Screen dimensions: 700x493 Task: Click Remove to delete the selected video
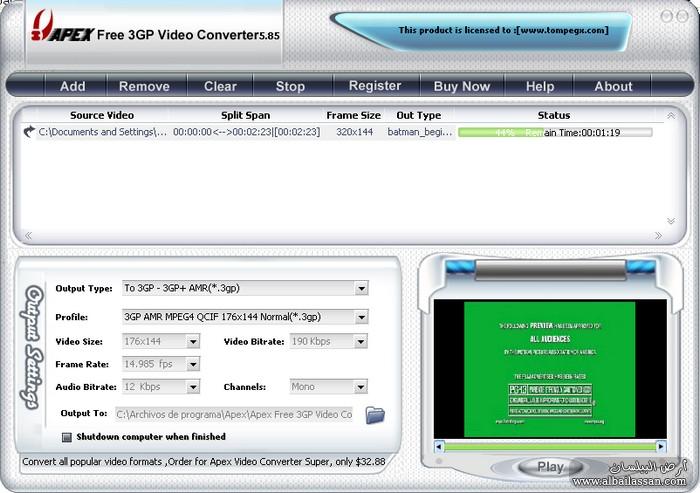[x=144, y=86]
